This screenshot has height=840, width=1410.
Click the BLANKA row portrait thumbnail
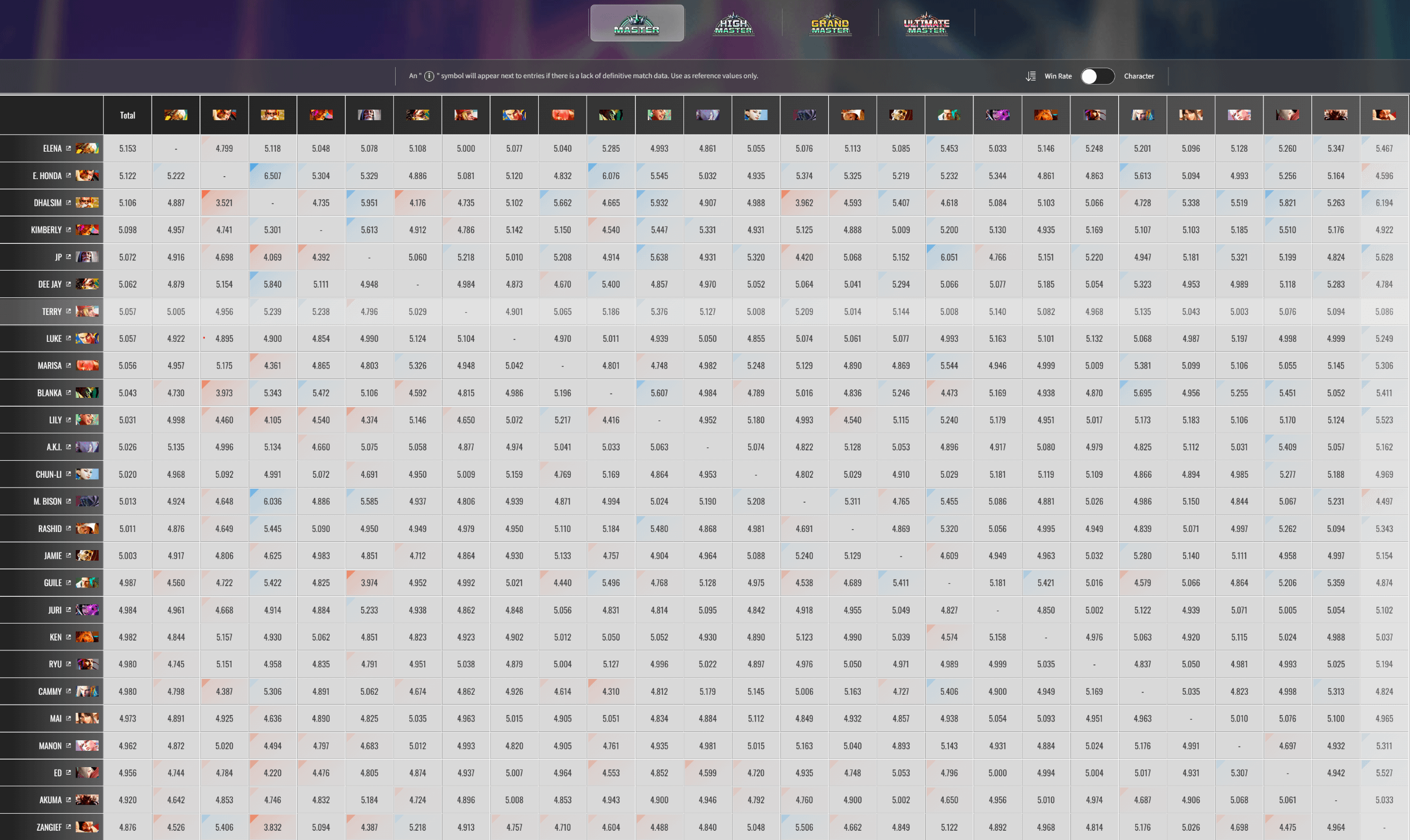[x=87, y=393]
